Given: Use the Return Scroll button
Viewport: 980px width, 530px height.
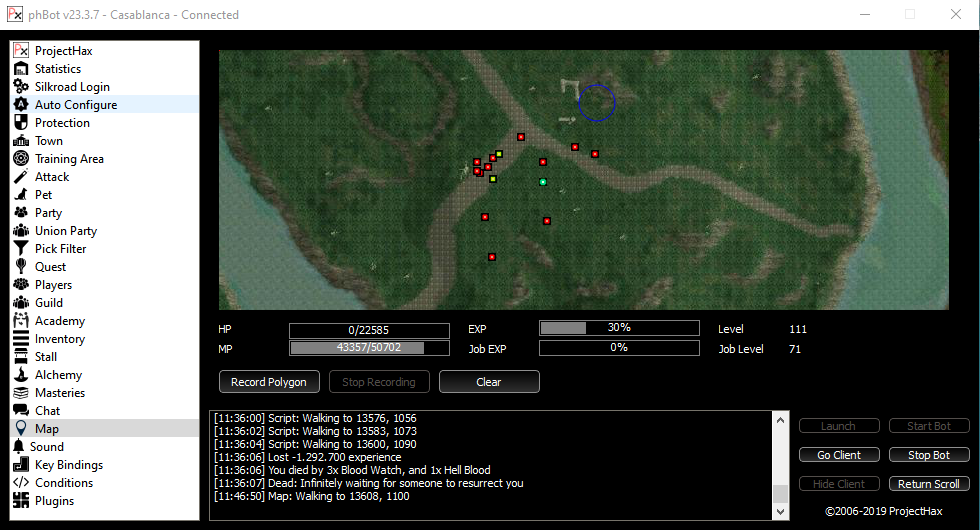Looking at the screenshot, I should [x=929, y=484].
